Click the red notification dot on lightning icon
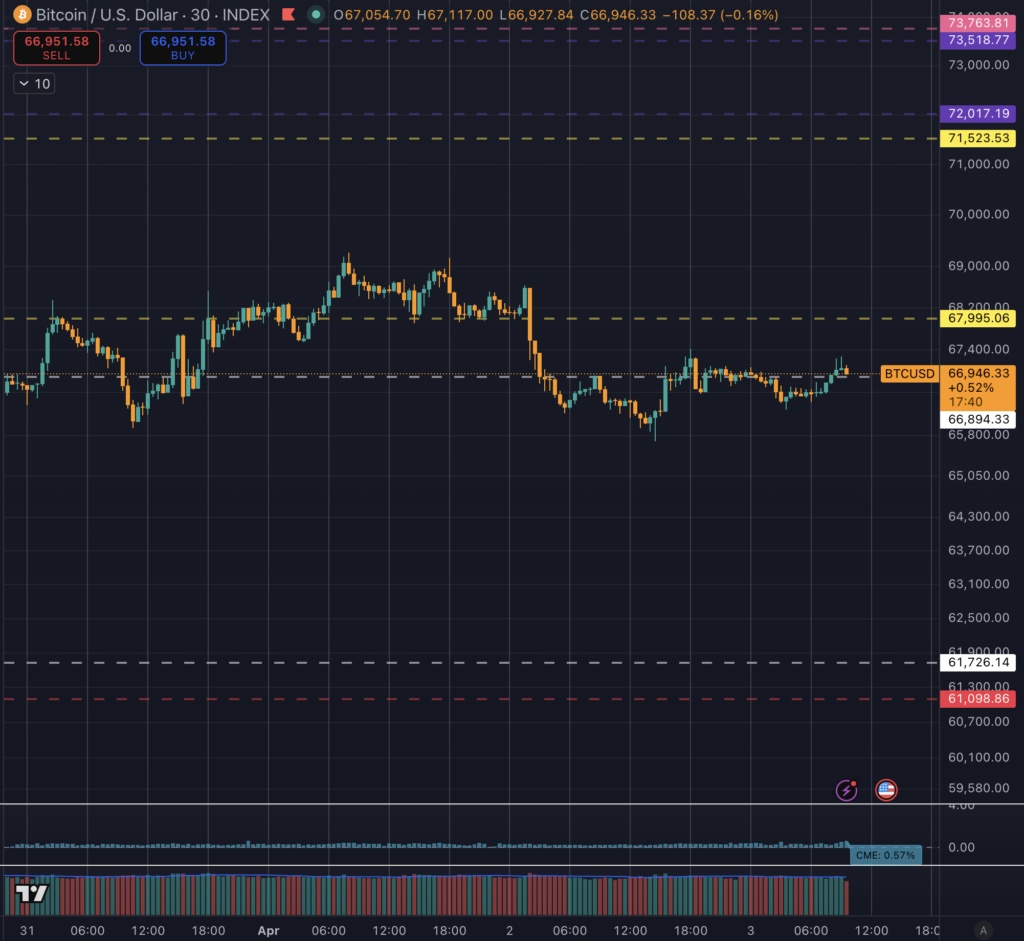The image size is (1024, 941). 854,782
